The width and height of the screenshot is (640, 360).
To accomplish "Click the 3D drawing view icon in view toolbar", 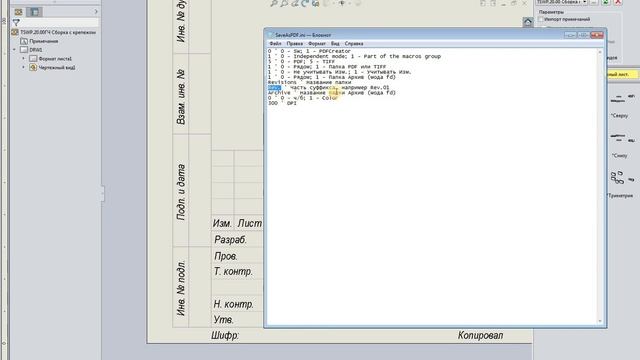I will pyautogui.click(x=316, y=3).
